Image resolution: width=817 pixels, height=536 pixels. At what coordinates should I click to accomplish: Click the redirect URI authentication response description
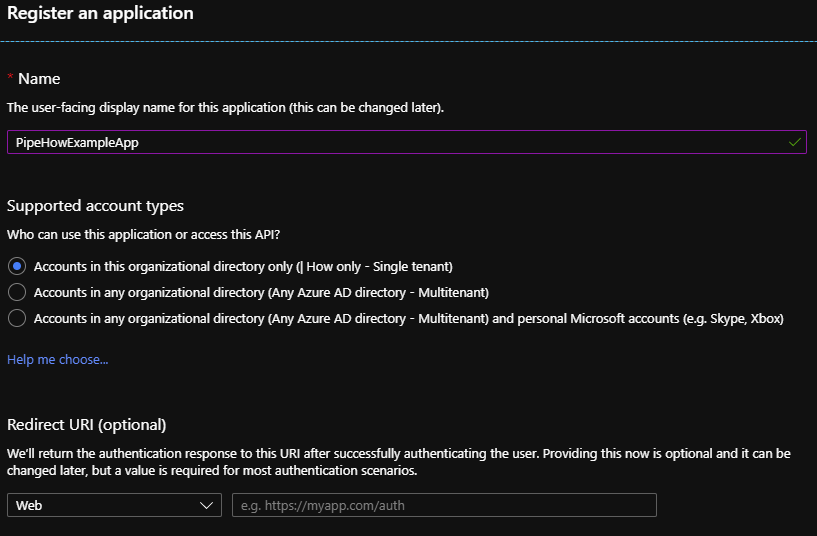coord(400,461)
